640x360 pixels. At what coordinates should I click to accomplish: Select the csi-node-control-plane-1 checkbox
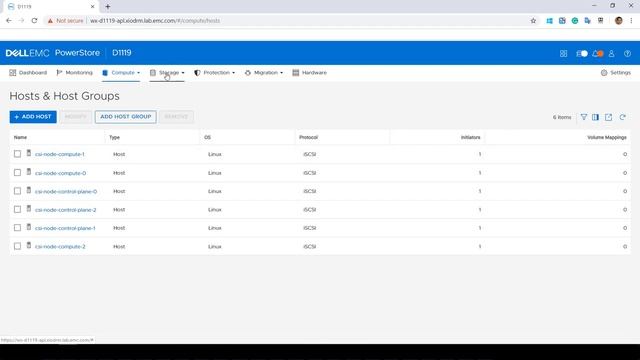coord(17,228)
